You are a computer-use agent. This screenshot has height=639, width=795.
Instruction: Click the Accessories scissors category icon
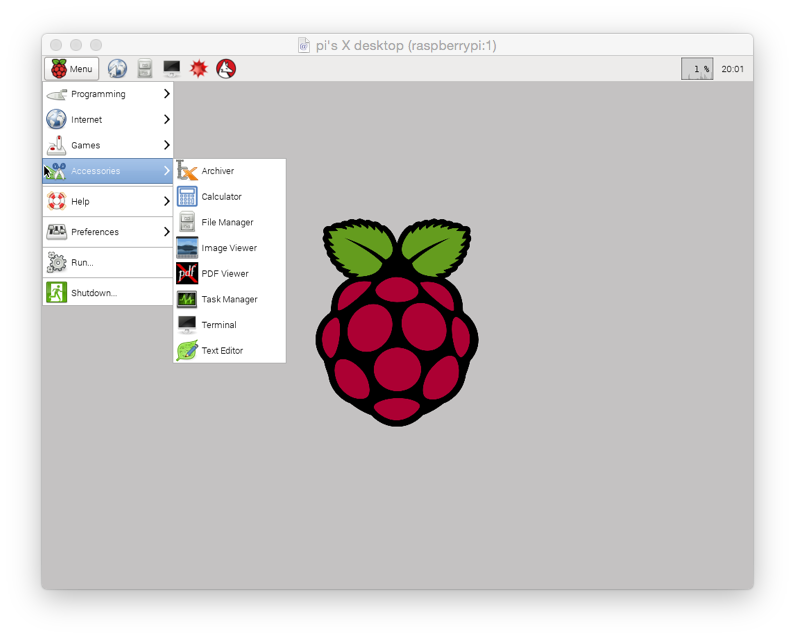pyautogui.click(x=56, y=171)
